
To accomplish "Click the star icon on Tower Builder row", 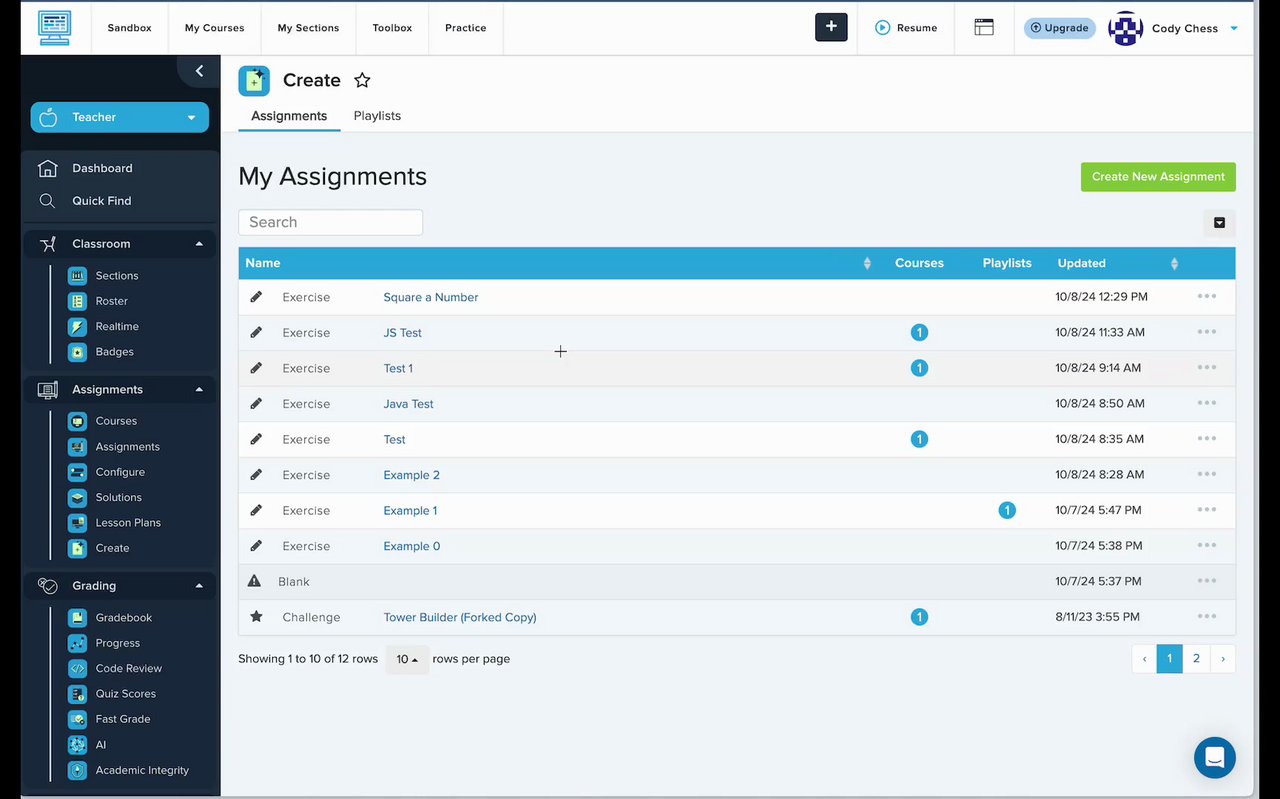I will (x=256, y=617).
